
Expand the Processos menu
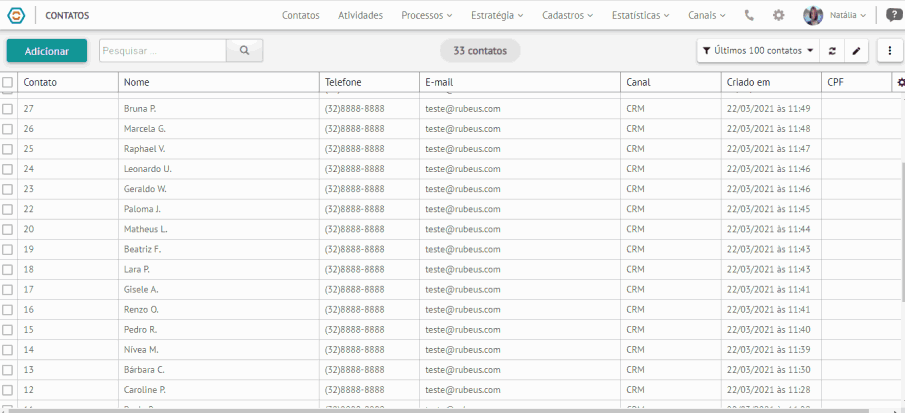427,16
